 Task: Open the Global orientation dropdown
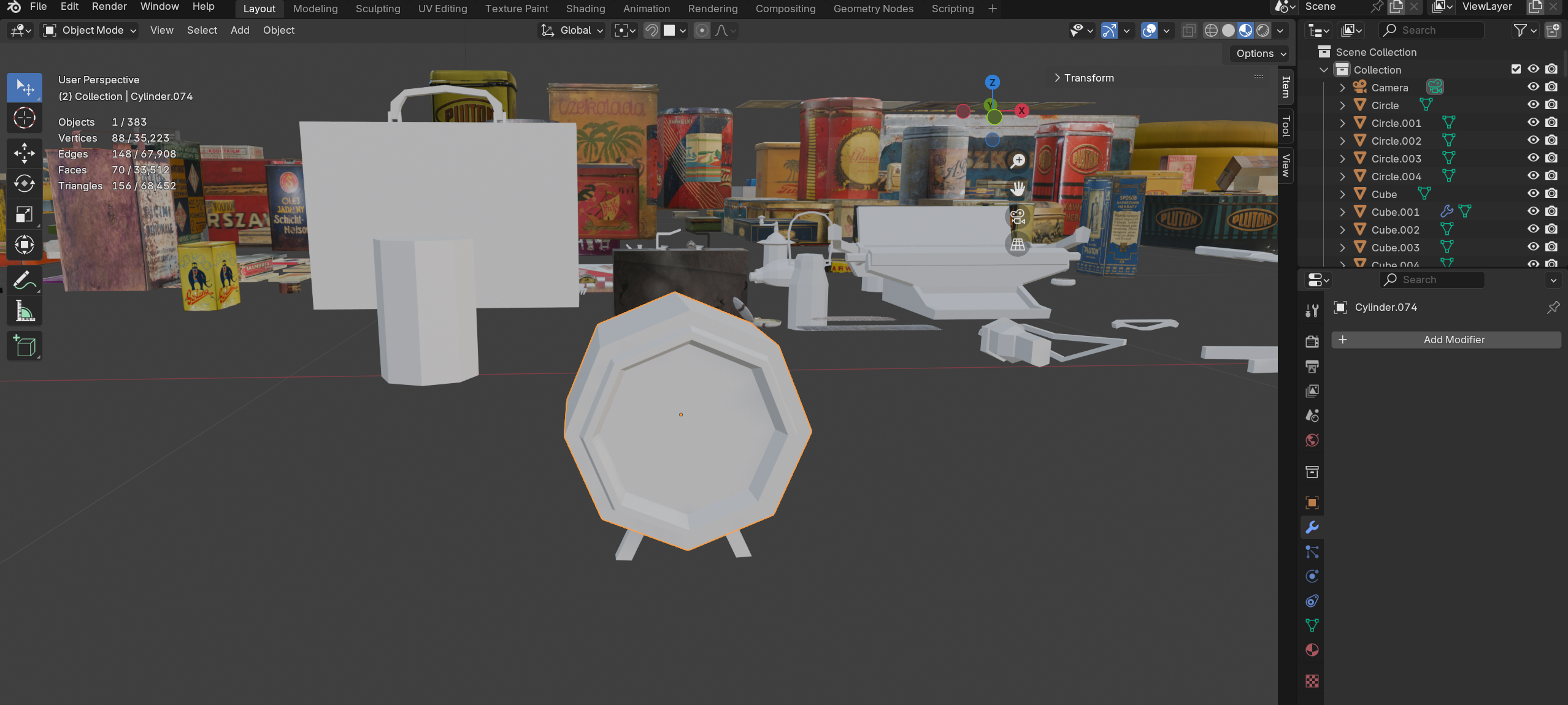click(573, 30)
